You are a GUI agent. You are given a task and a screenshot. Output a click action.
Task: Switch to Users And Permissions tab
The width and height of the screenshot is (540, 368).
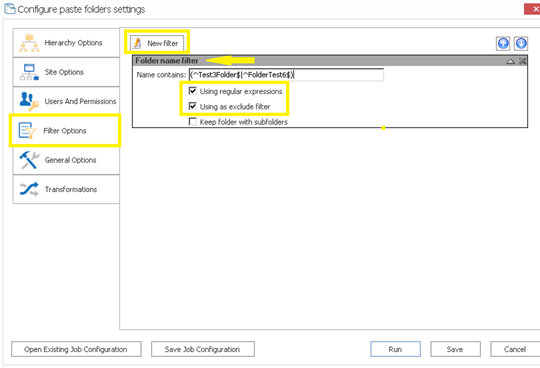[x=66, y=101]
